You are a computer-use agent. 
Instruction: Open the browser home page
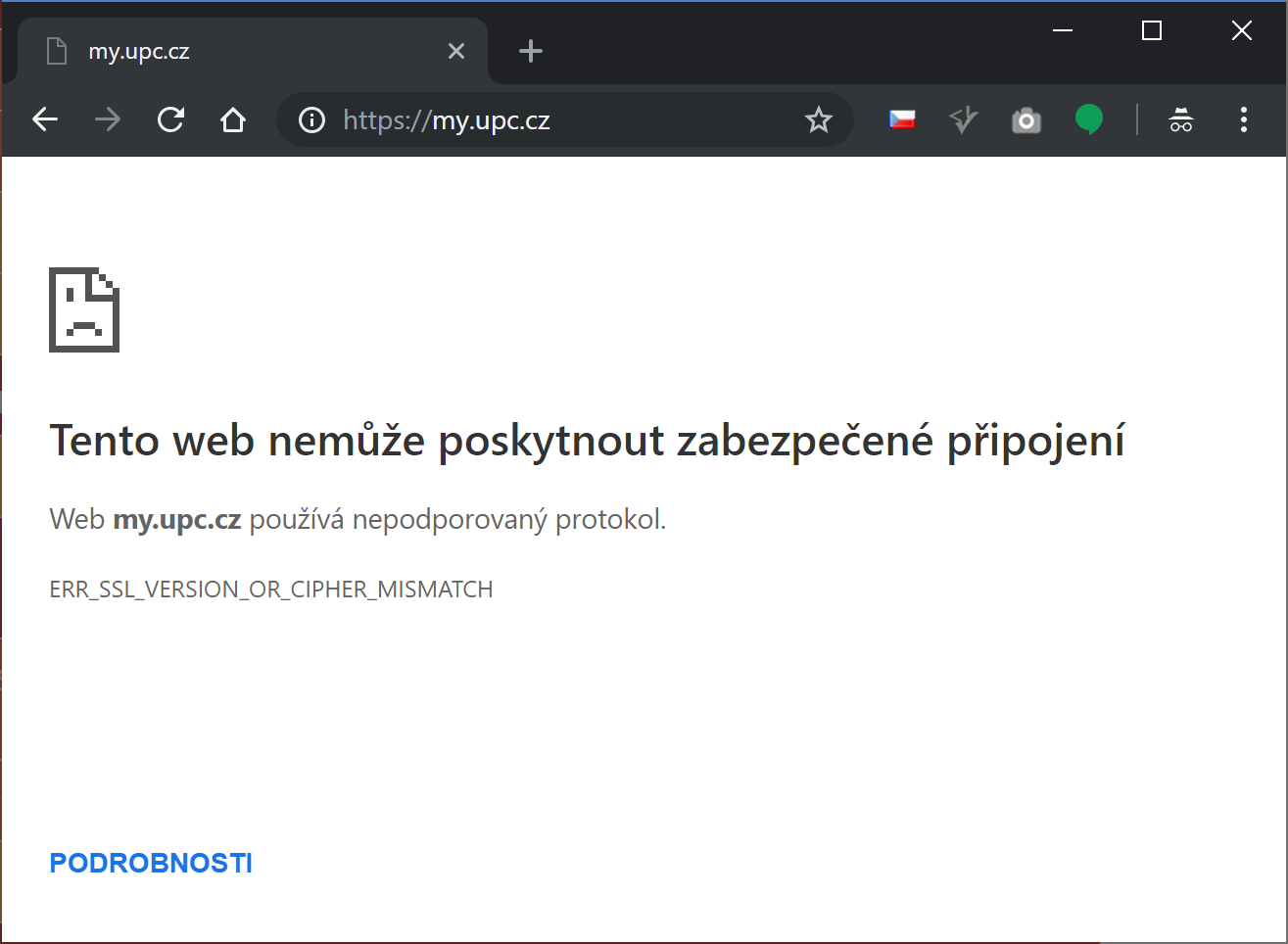coord(233,120)
